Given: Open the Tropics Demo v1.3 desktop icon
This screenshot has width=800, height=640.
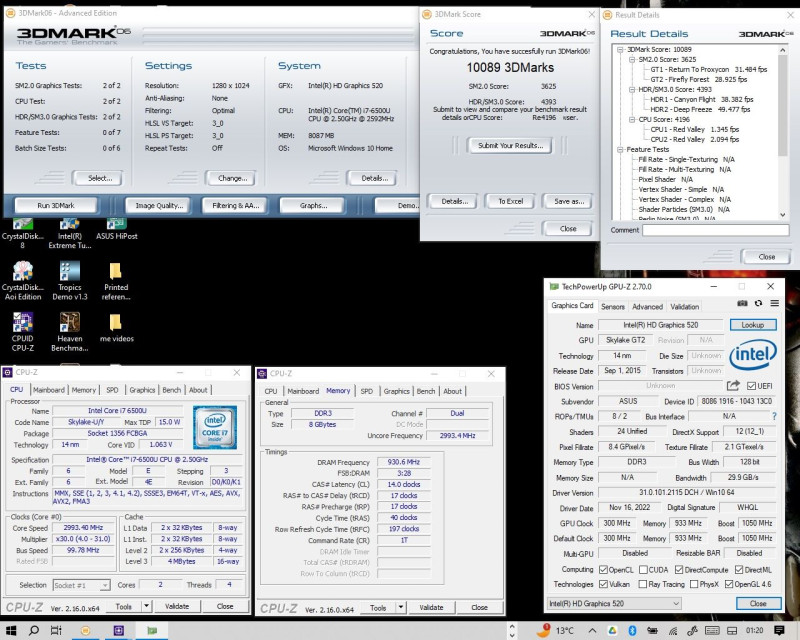Looking at the screenshot, I should click(x=69, y=281).
